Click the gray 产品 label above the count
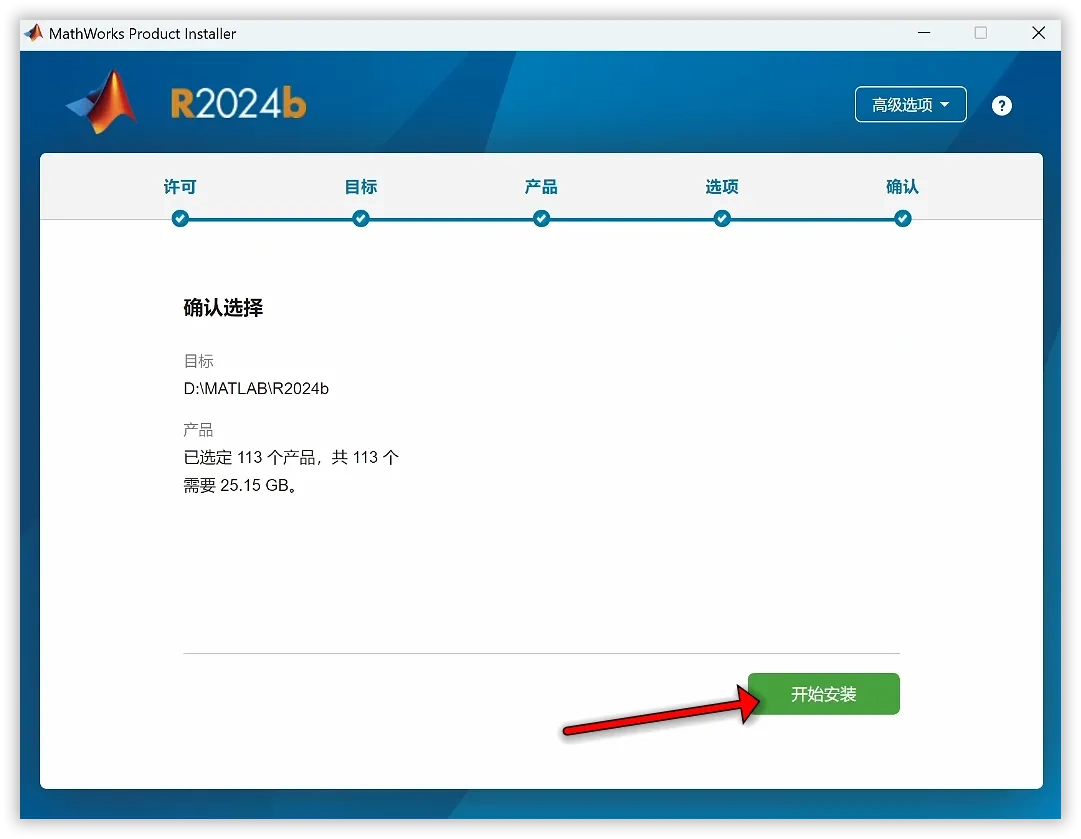 199,429
